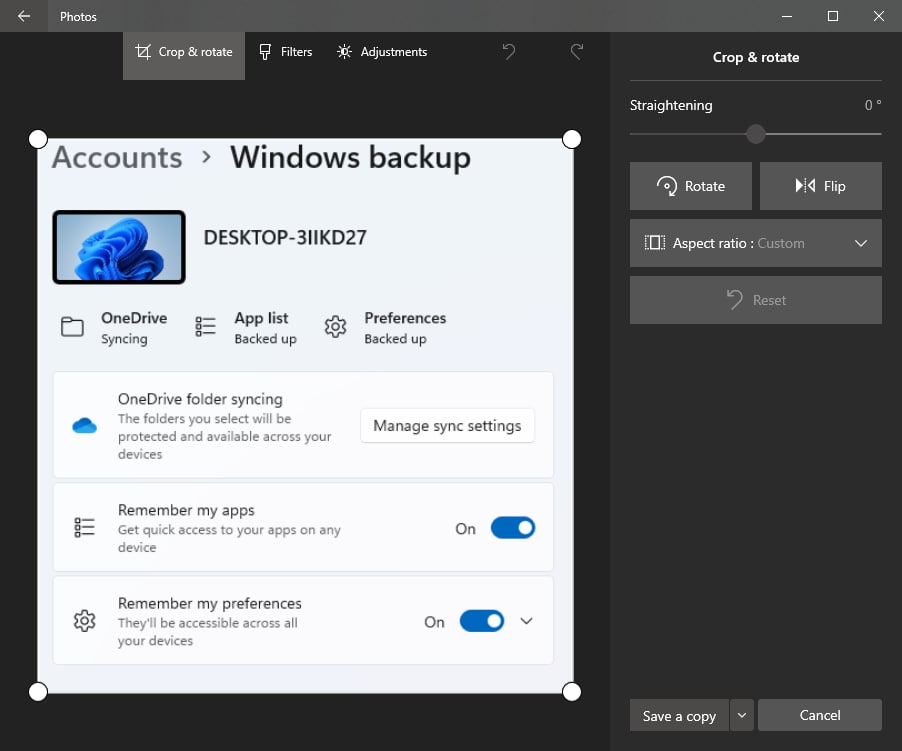
Task: Minimize the Photos window
Action: (787, 16)
